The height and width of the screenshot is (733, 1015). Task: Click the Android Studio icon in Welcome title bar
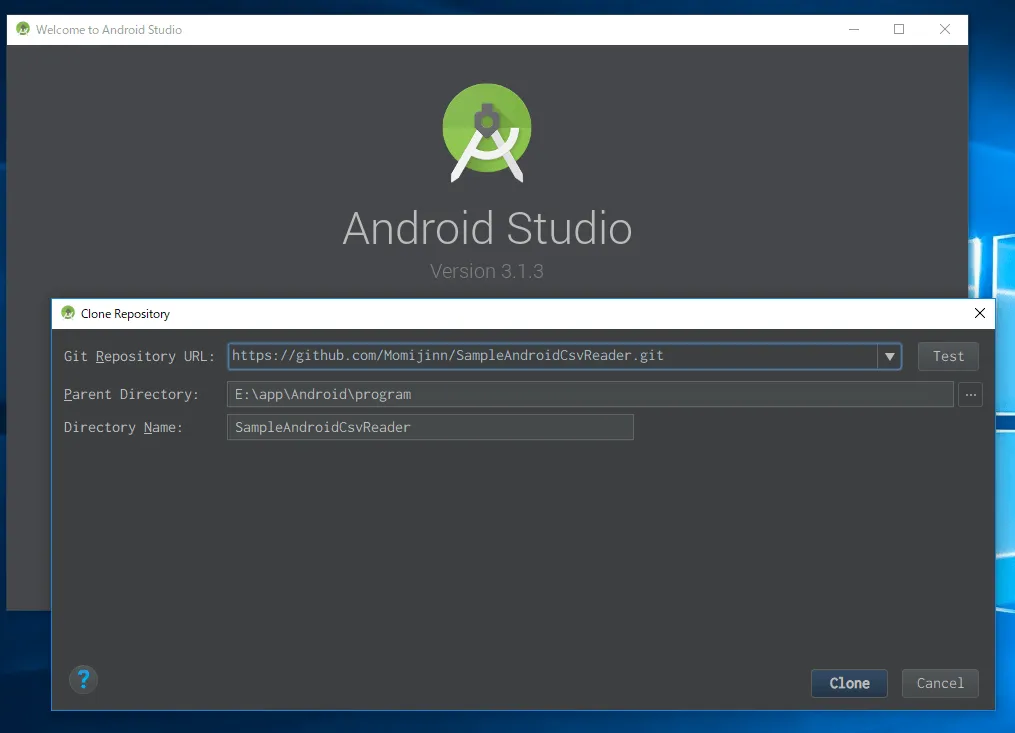pyautogui.click(x=23, y=29)
